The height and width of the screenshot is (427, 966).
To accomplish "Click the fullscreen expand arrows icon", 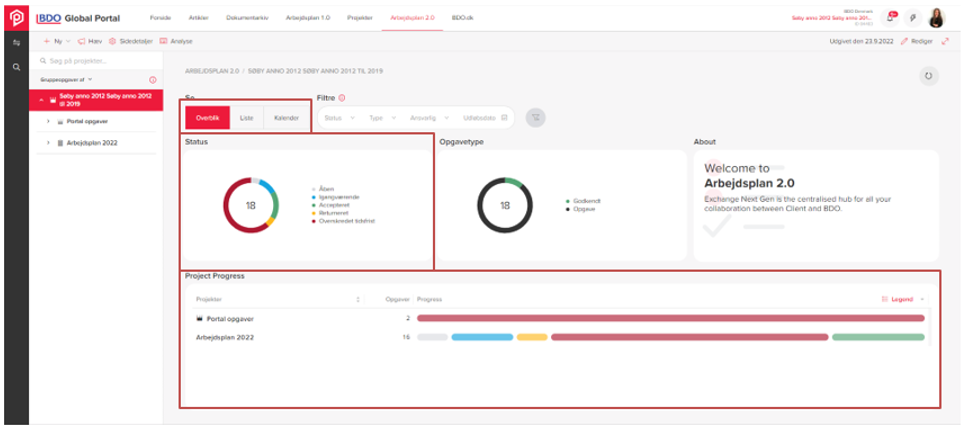I will pos(945,41).
